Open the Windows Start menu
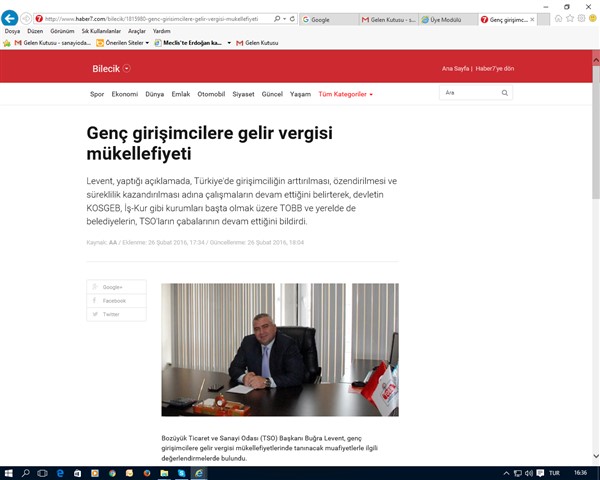Image resolution: width=600 pixels, height=480 pixels. click(8, 473)
